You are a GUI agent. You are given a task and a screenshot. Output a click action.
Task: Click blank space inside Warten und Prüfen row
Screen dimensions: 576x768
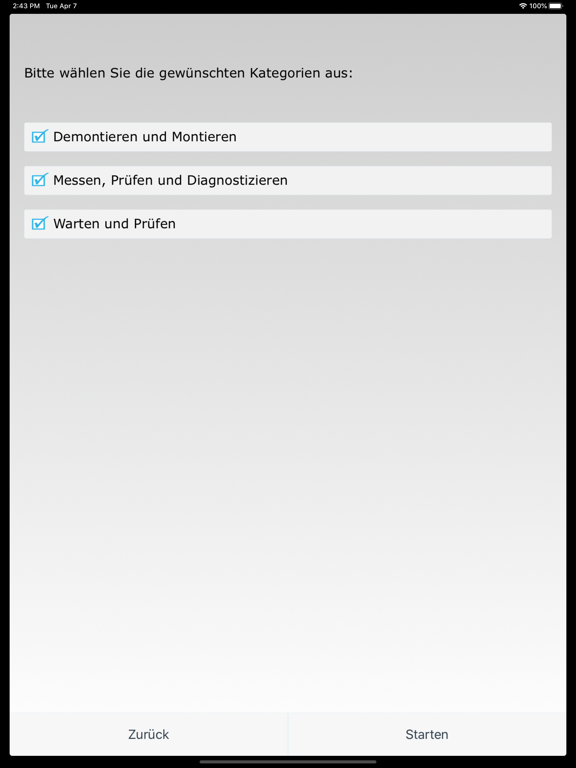(x=362, y=224)
